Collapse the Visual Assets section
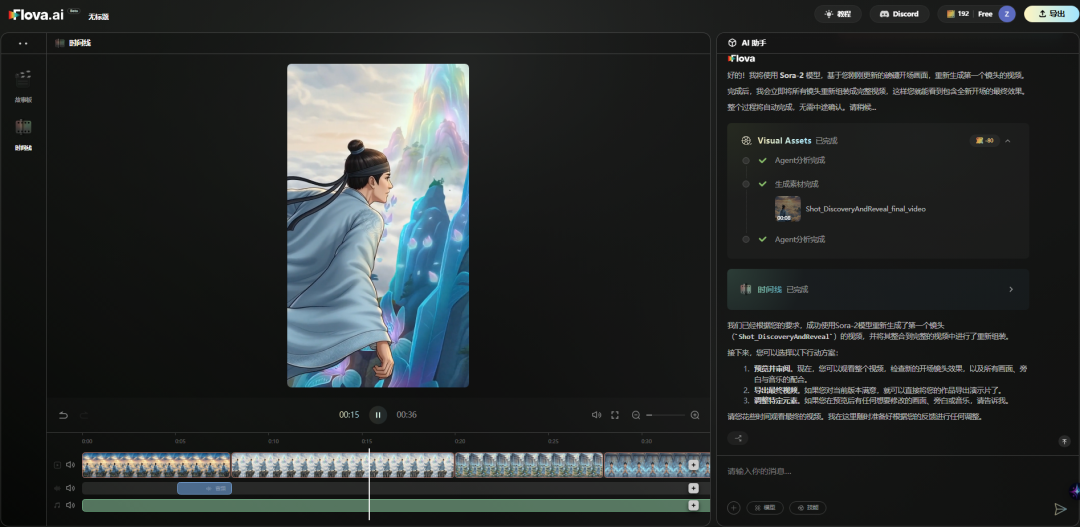Screen dimensions: 1080x527 pyautogui.click(x=1008, y=141)
